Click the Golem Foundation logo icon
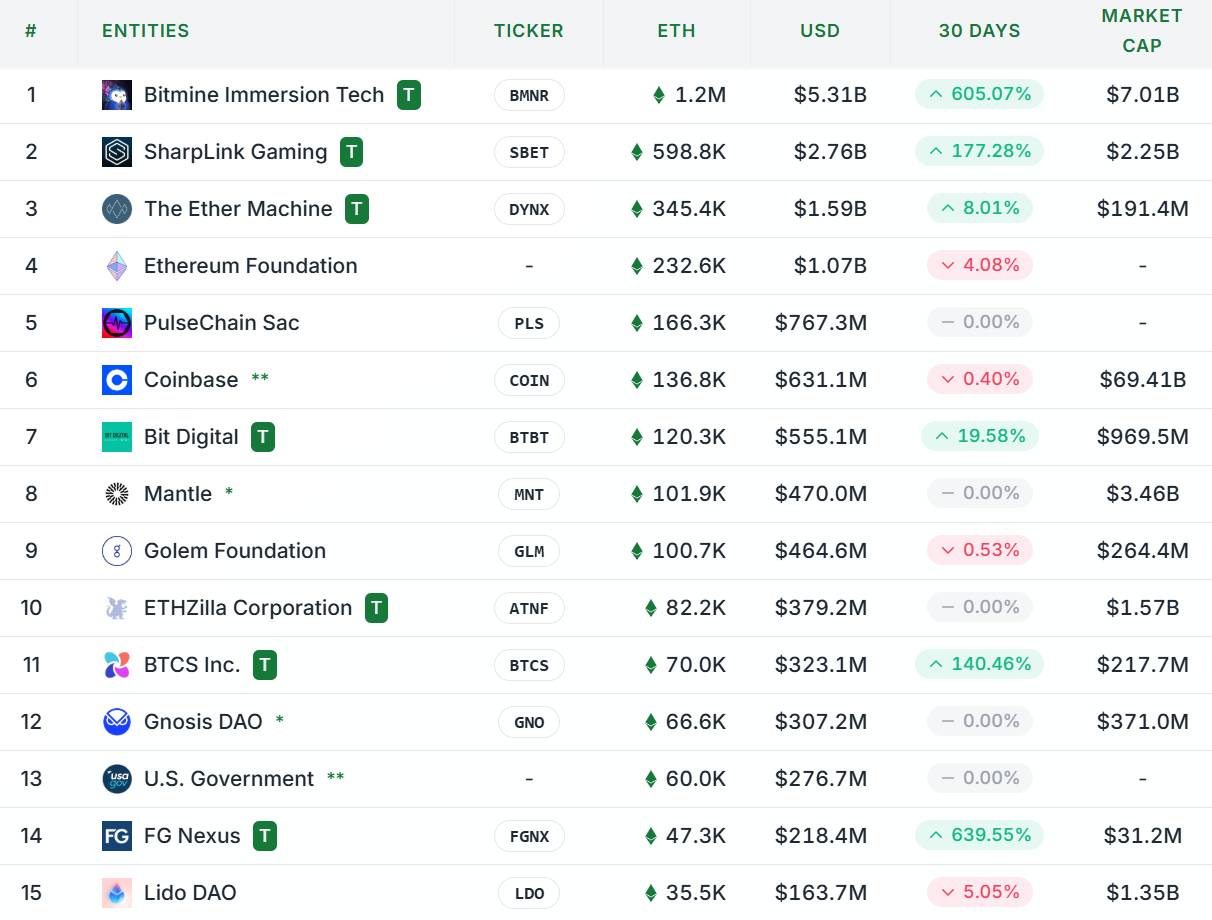 (x=117, y=551)
